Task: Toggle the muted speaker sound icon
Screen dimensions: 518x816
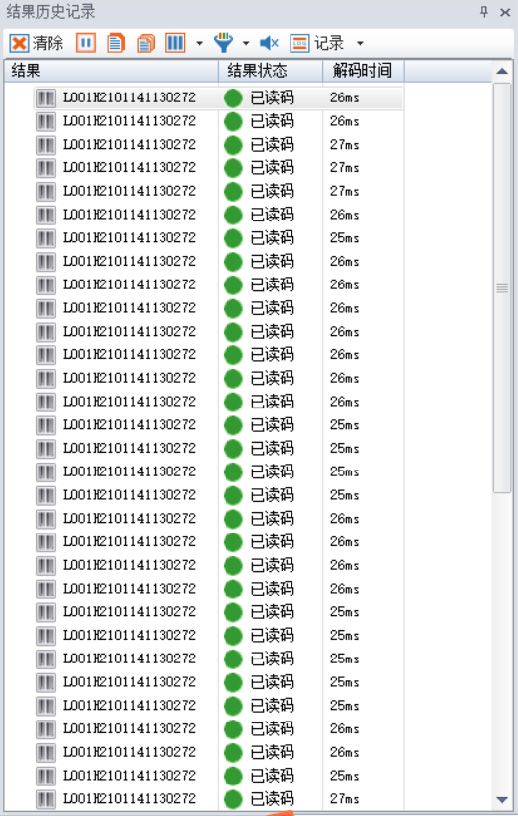Action: point(269,43)
